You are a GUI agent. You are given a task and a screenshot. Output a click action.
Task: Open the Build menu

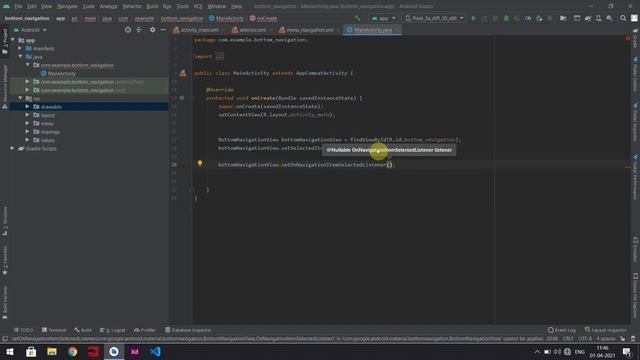152,6
